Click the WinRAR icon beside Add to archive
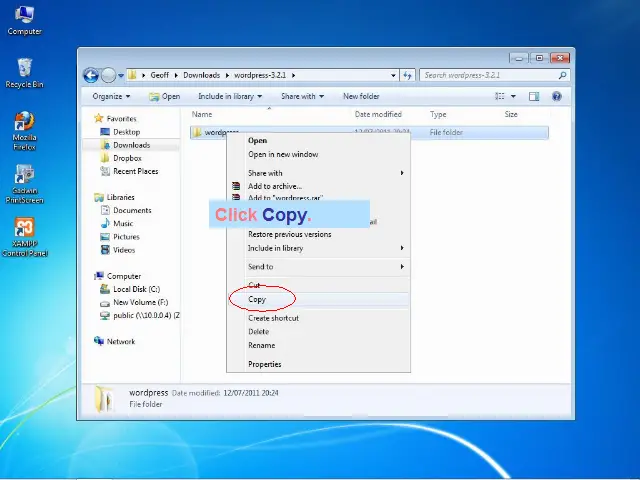Screen dimensions: 640x480 click(236, 186)
